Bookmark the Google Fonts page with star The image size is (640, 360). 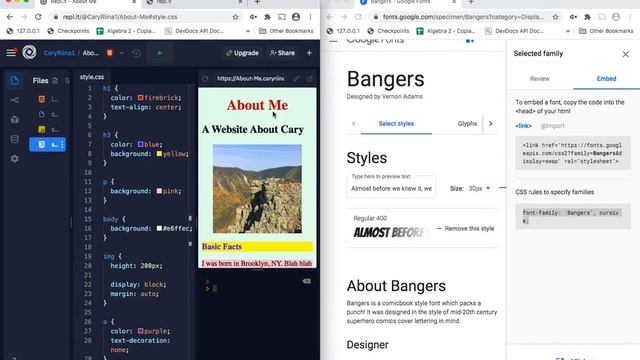coord(556,17)
